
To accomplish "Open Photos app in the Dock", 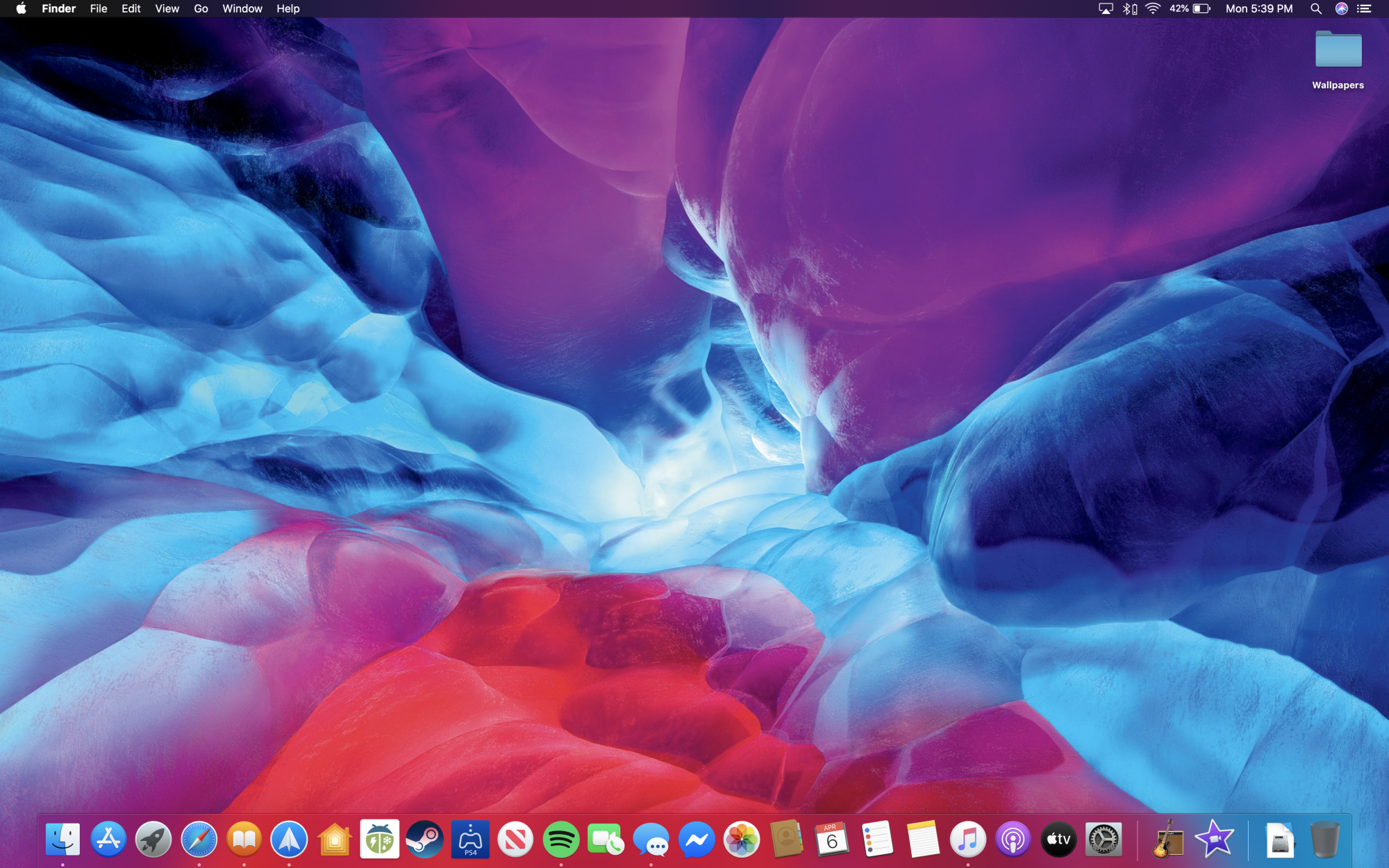I will (742, 839).
